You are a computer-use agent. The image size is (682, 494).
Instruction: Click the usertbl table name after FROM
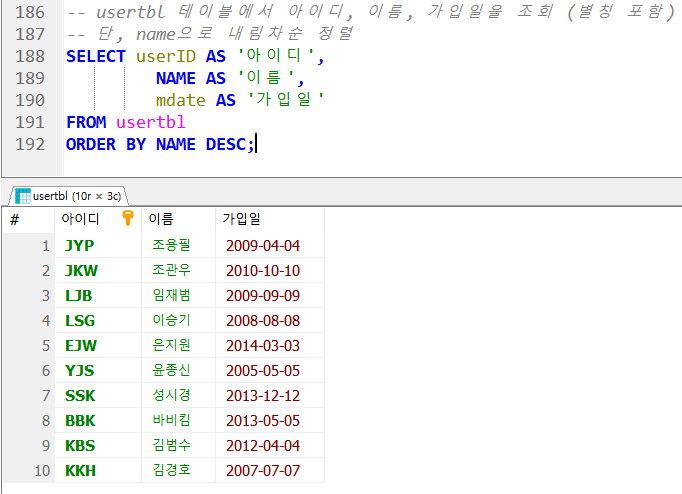point(151,122)
